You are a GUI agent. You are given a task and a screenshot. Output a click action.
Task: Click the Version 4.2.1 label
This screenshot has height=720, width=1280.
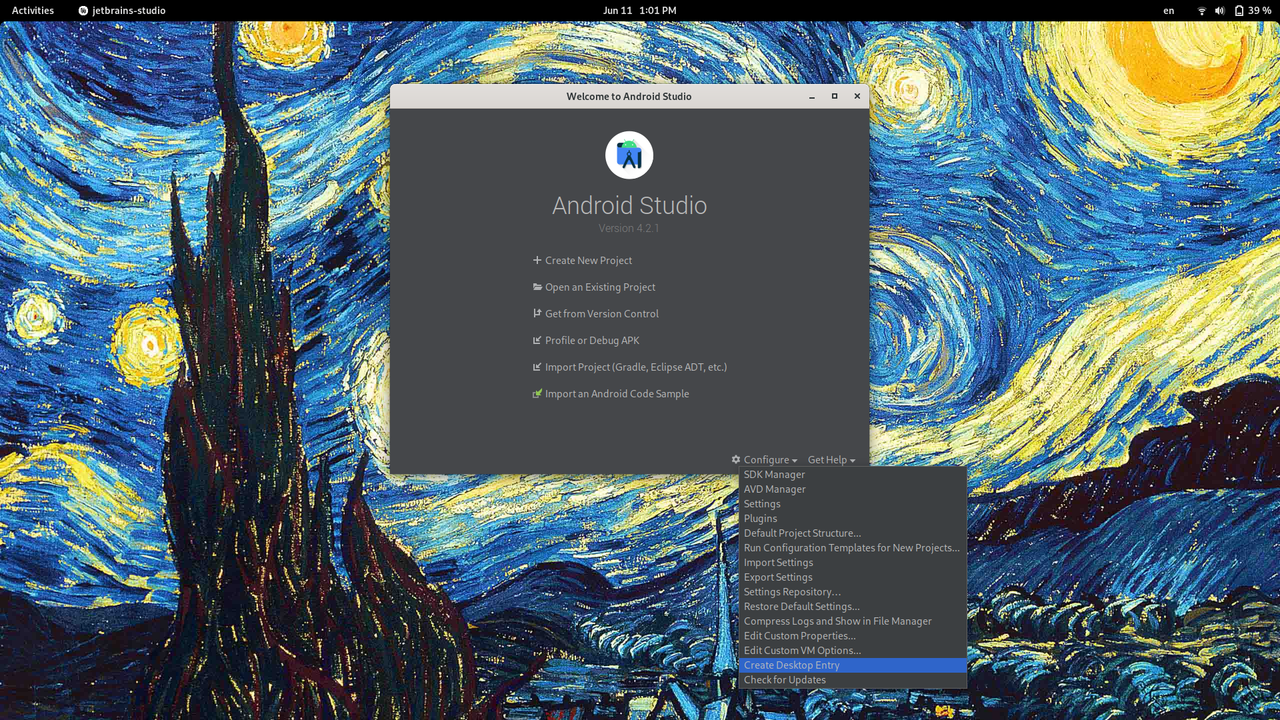coord(629,229)
